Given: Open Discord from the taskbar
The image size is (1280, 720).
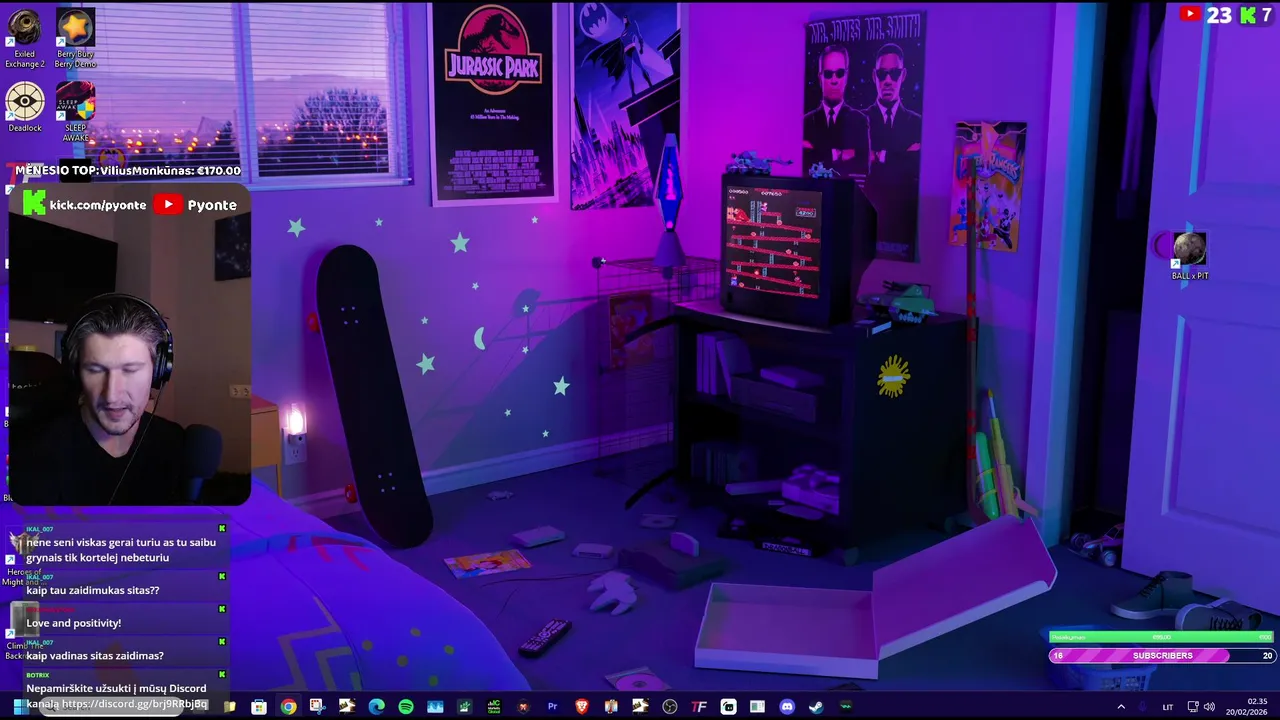Looking at the screenshot, I should 787,707.
